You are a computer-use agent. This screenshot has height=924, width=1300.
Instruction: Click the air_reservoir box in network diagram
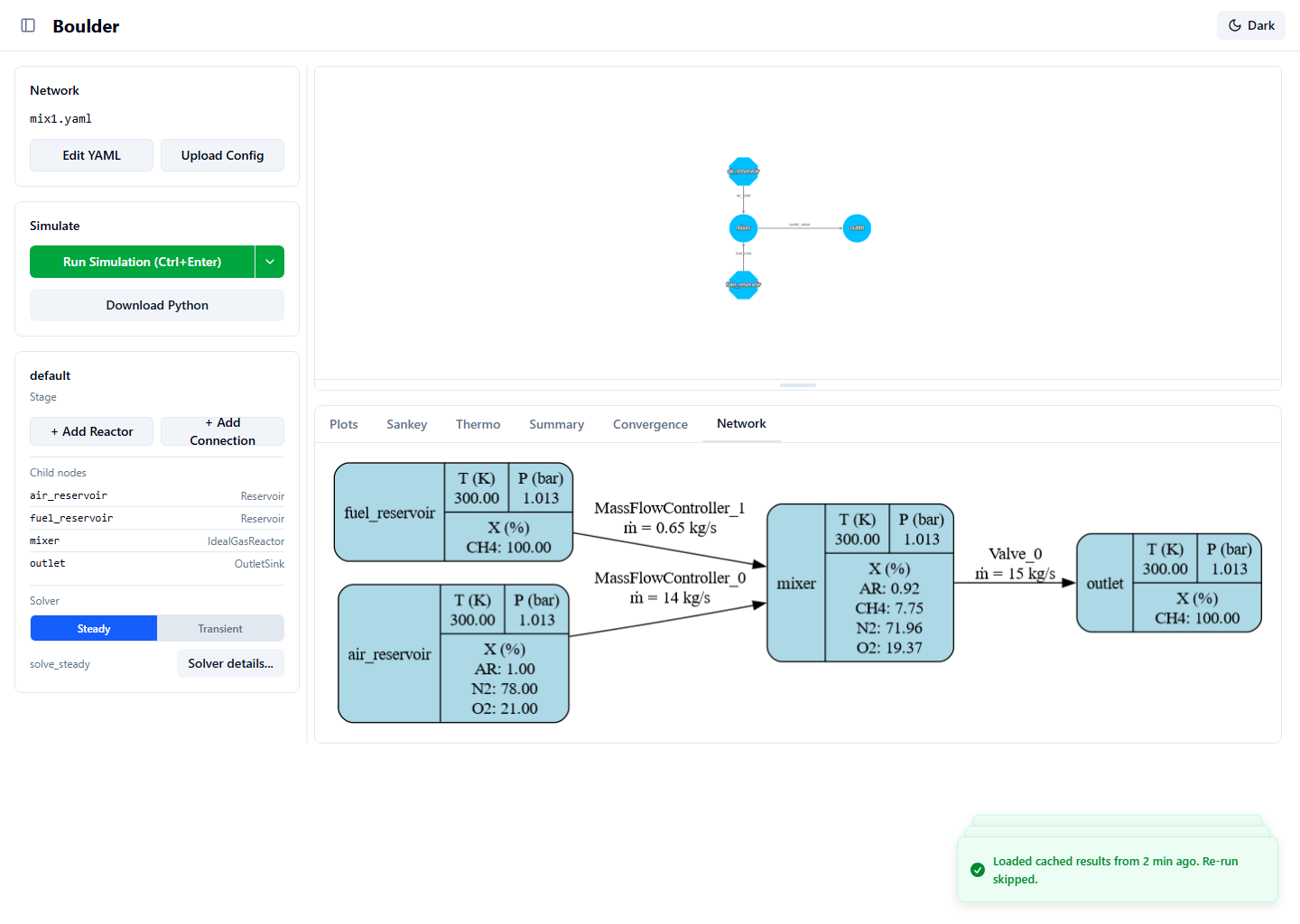(x=453, y=653)
